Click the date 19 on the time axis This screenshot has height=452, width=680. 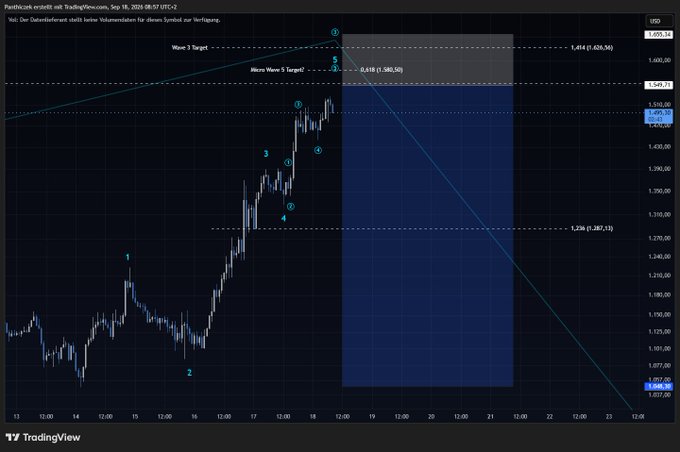click(372, 416)
